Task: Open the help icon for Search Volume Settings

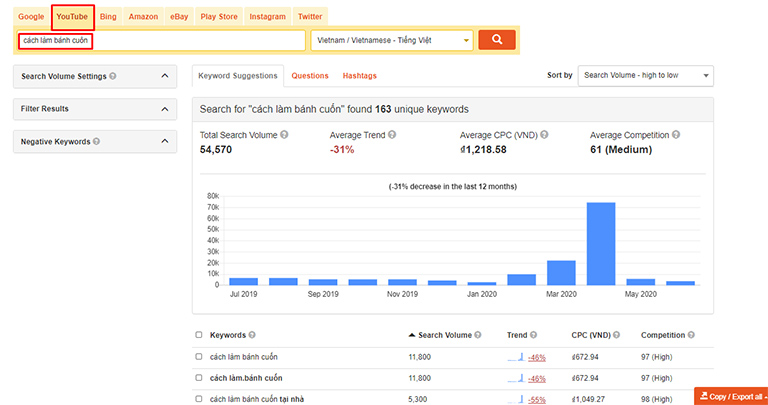Action: pyautogui.click(x=113, y=76)
